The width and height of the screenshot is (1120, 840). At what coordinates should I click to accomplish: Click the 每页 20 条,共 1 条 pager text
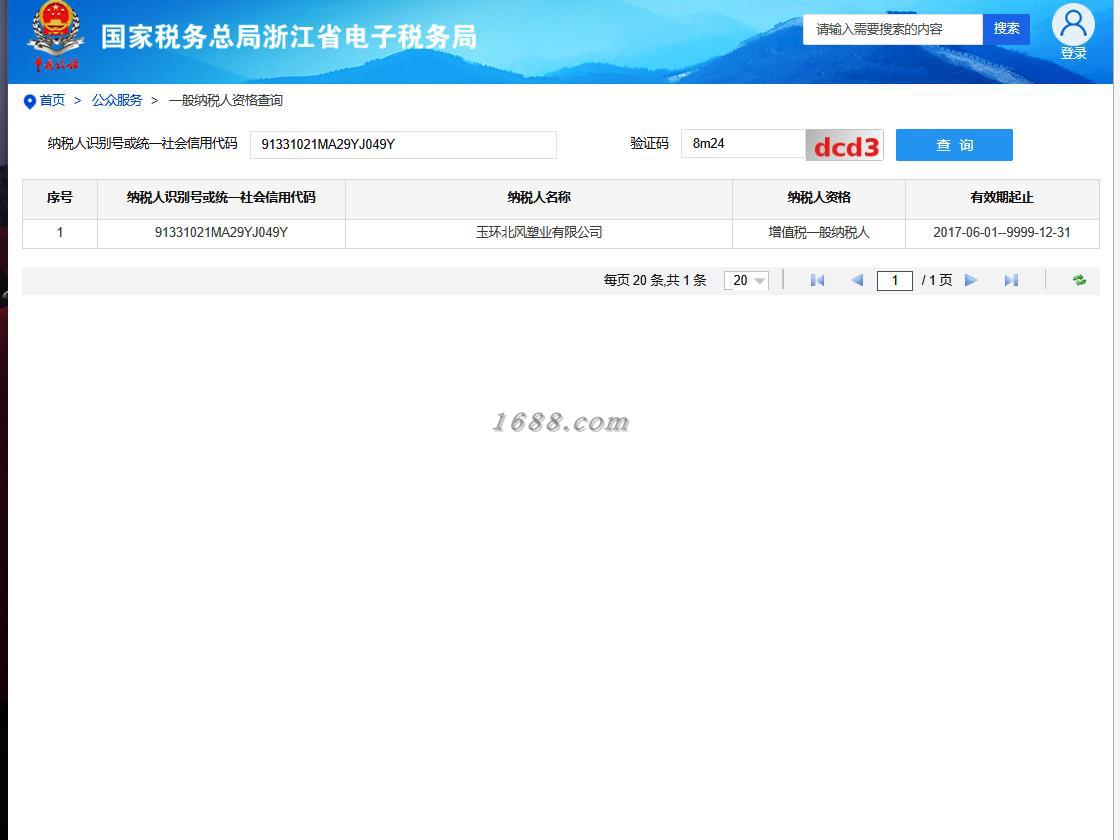coord(655,281)
